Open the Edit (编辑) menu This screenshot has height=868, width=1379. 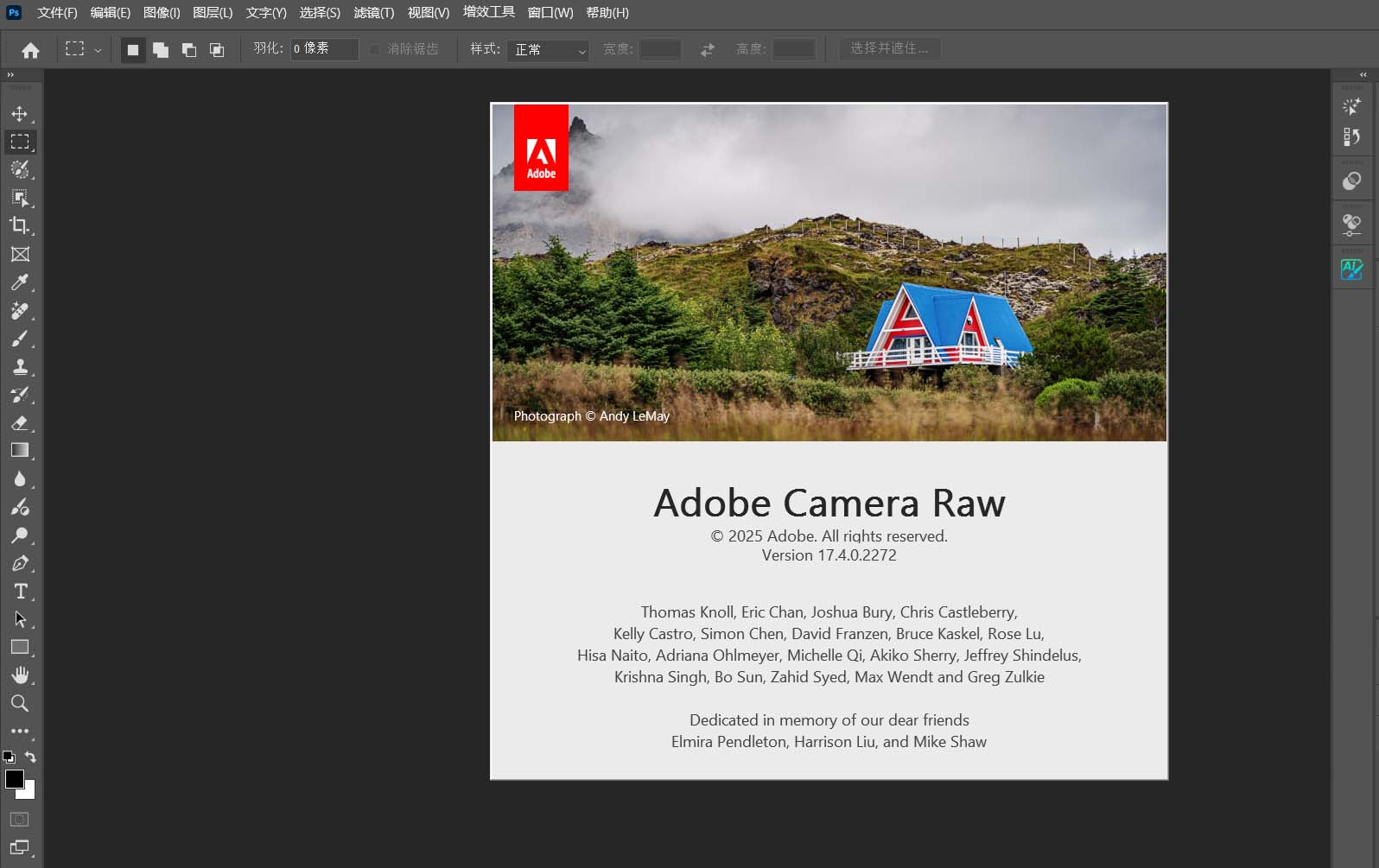click(x=111, y=13)
